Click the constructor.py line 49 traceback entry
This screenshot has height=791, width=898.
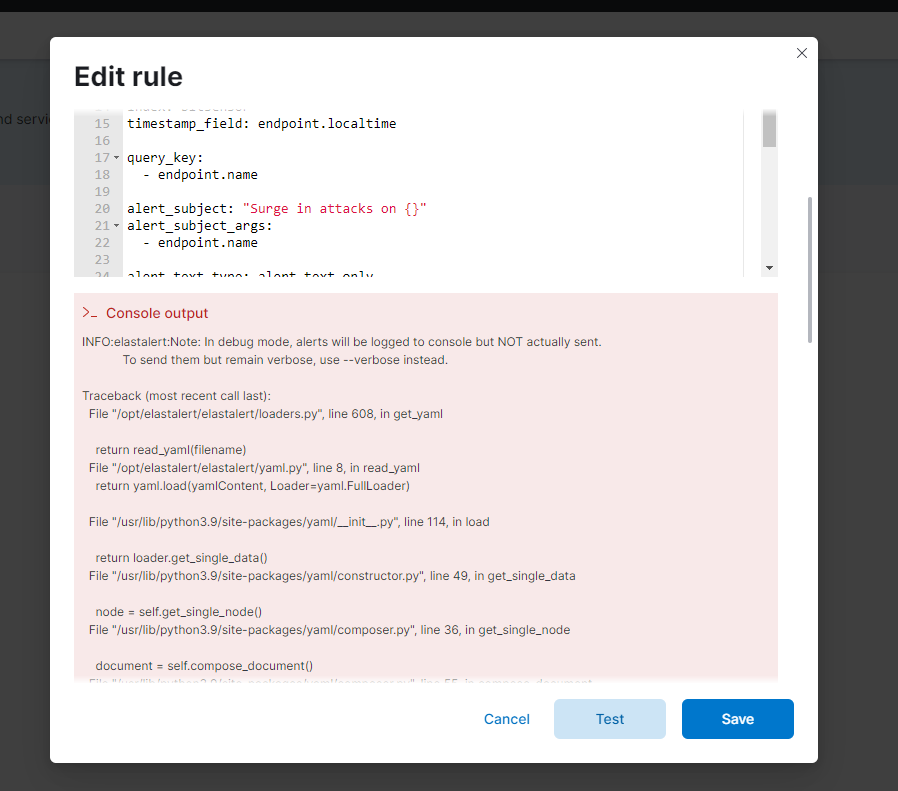pyautogui.click(x=332, y=576)
